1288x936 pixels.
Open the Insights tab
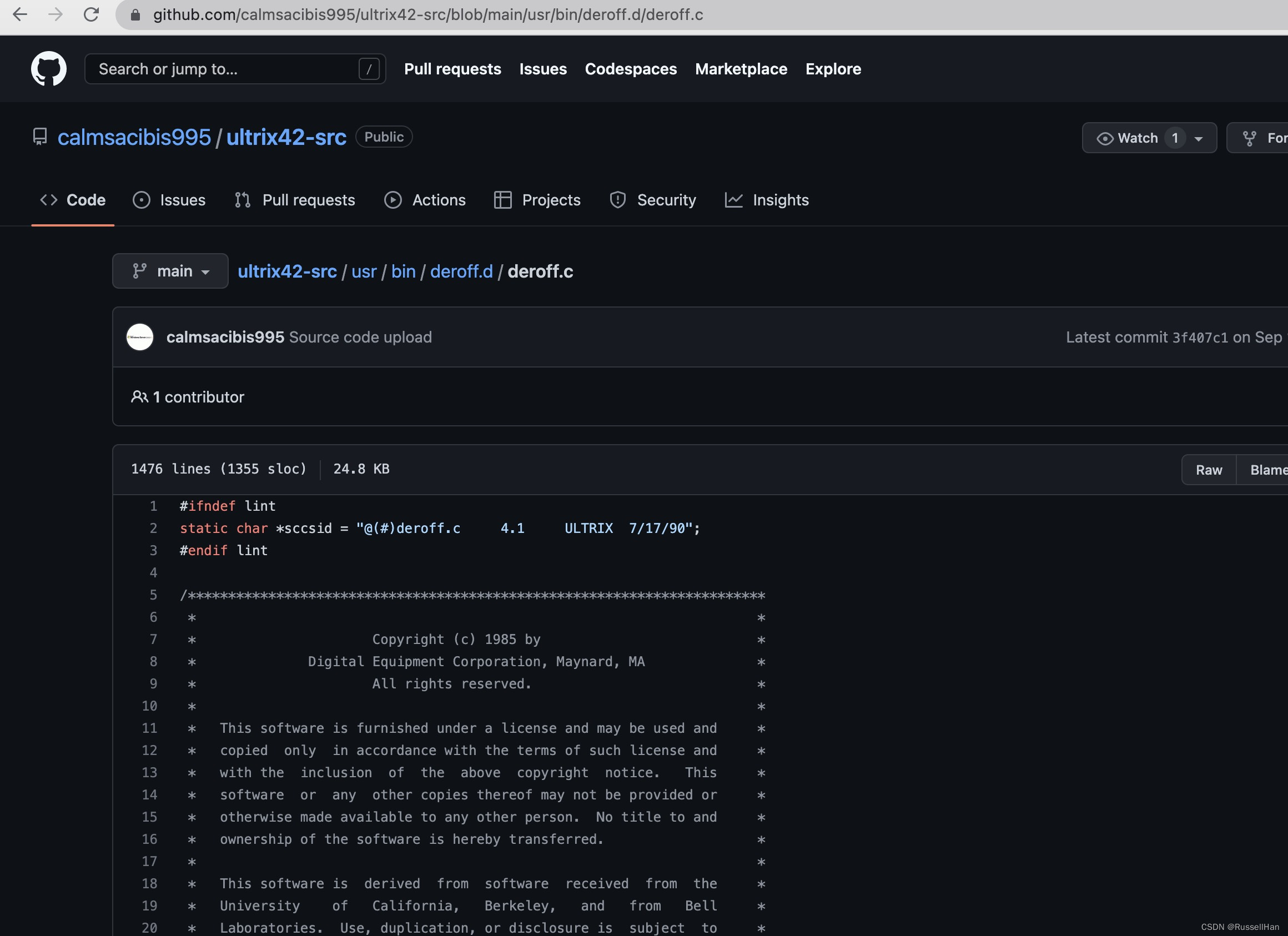[767, 200]
